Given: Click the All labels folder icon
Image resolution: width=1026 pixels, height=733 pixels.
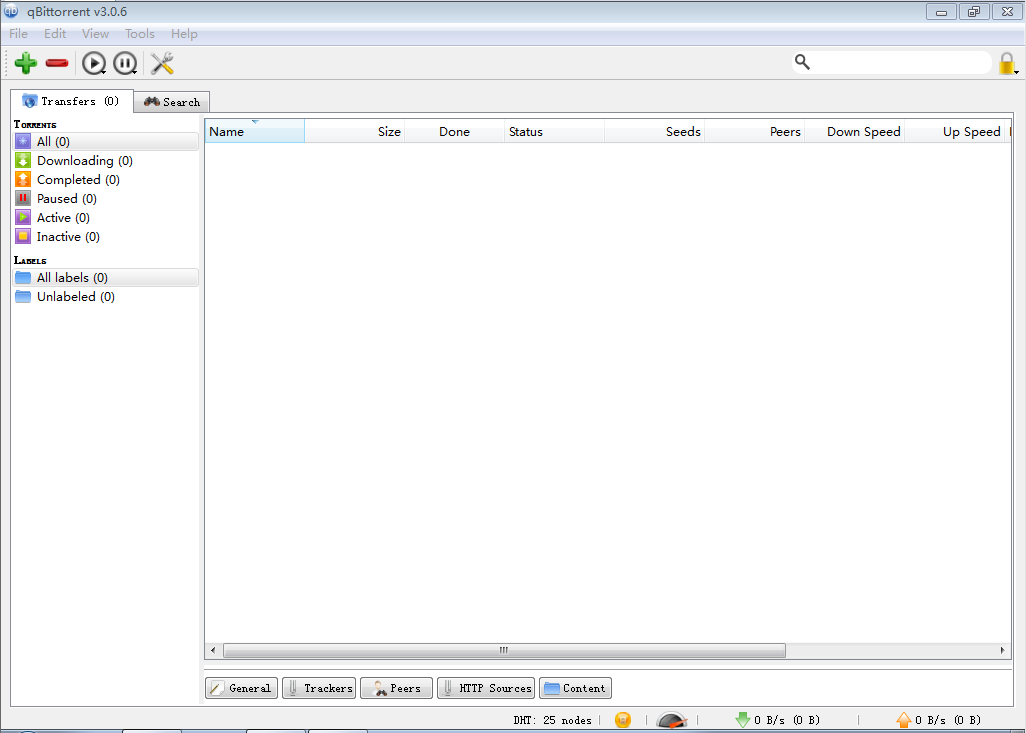Looking at the screenshot, I should tap(23, 277).
